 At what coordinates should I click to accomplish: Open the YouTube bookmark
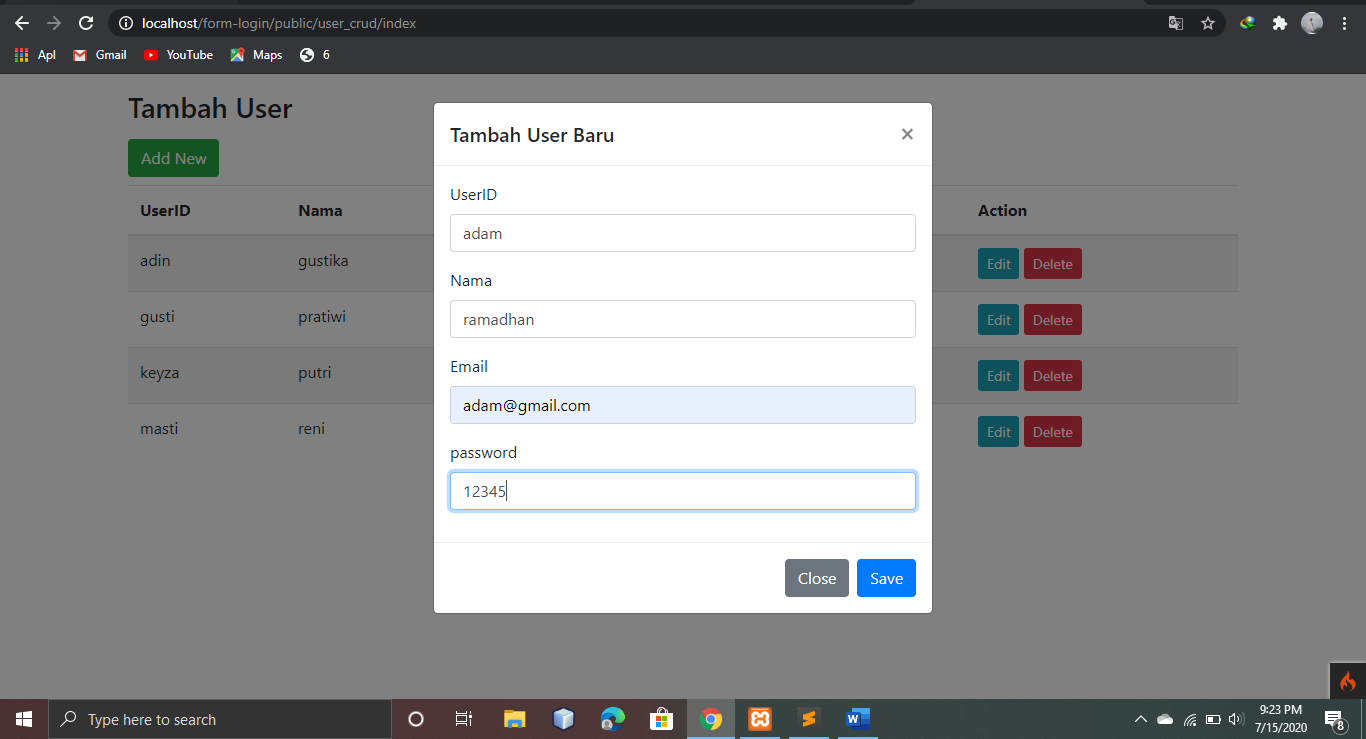click(x=178, y=55)
